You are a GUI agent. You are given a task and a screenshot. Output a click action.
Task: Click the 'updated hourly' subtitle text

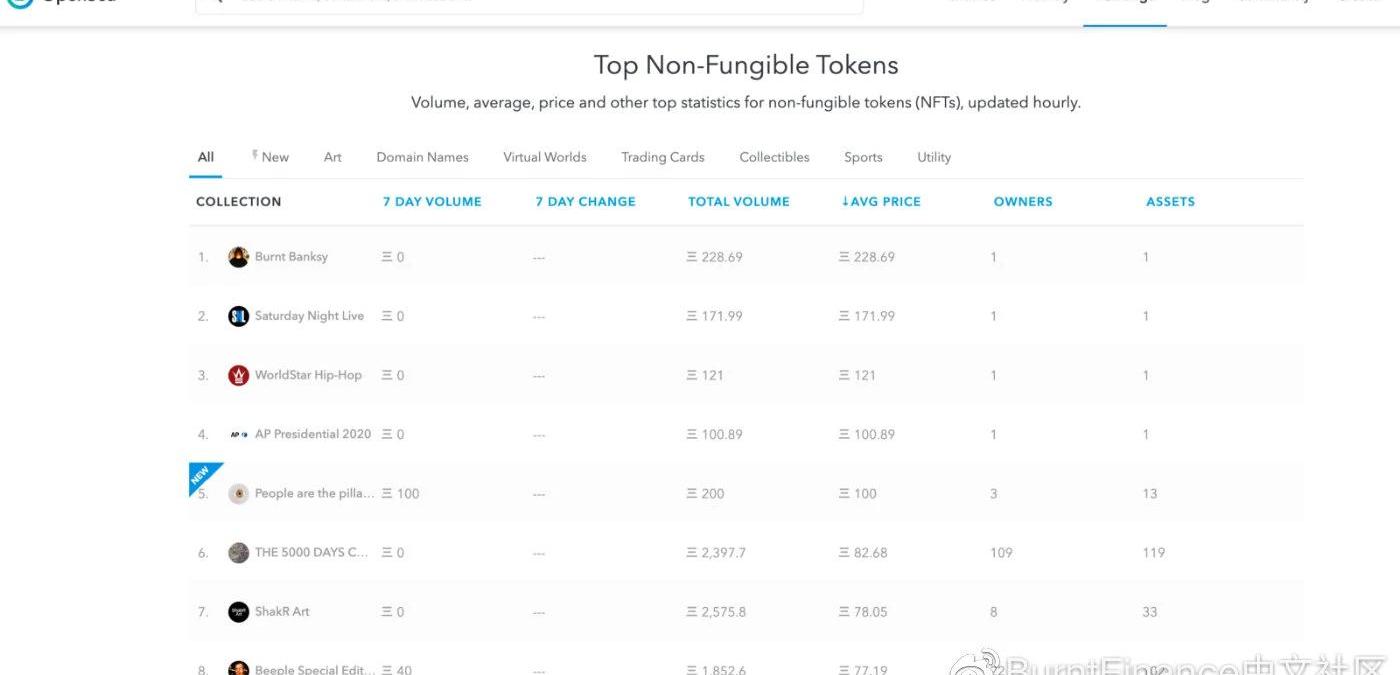click(x=1024, y=102)
